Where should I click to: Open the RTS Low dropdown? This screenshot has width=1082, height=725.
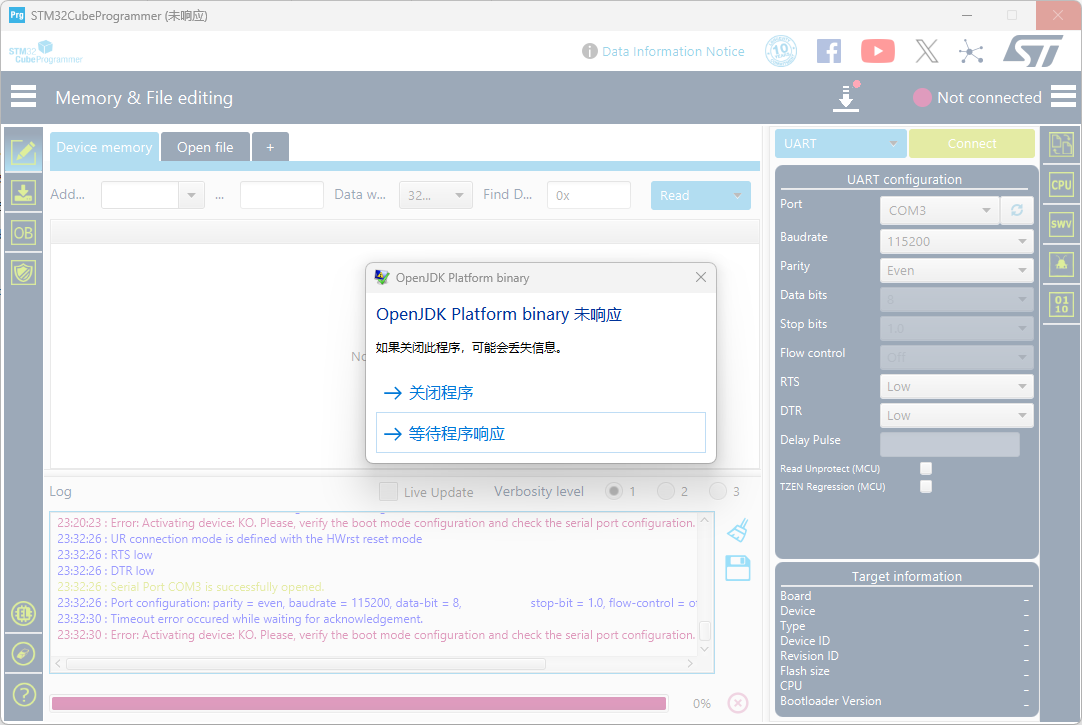pos(956,386)
